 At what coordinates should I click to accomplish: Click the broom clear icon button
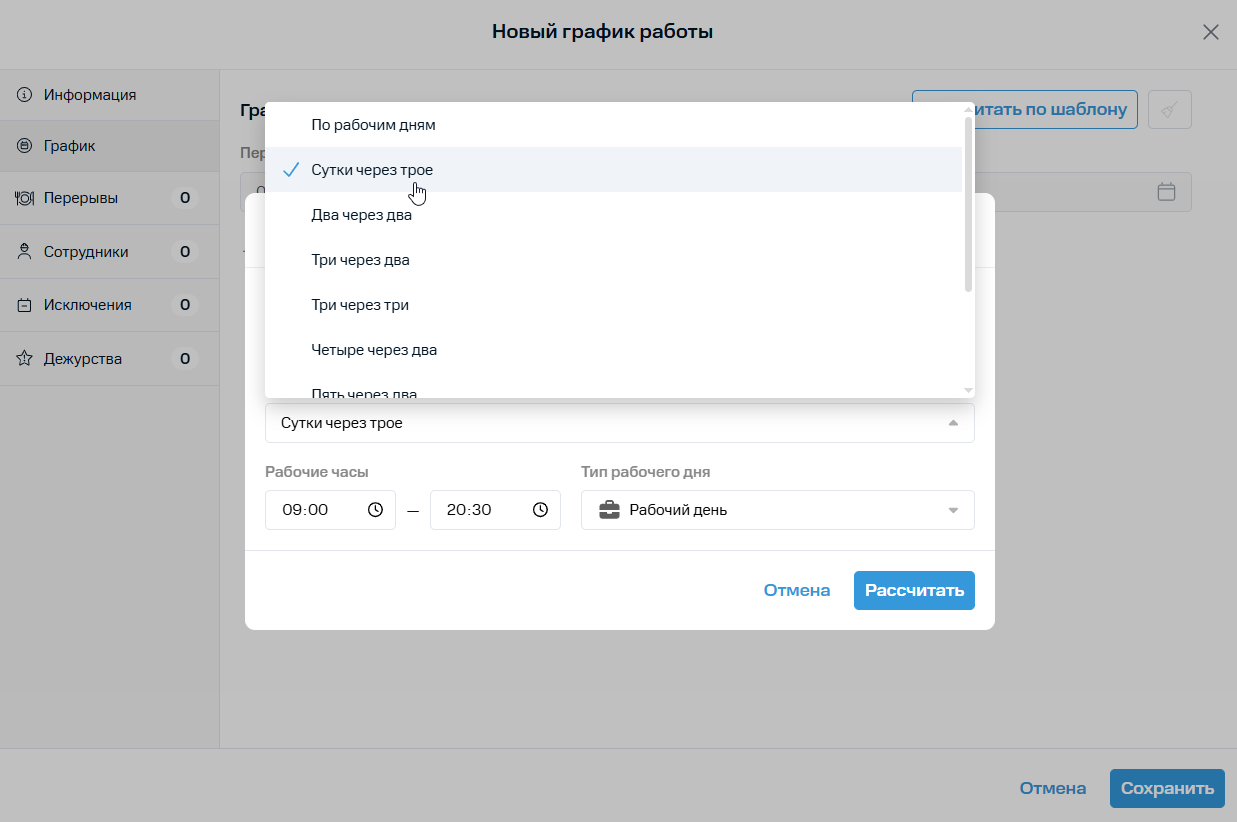(x=1170, y=109)
